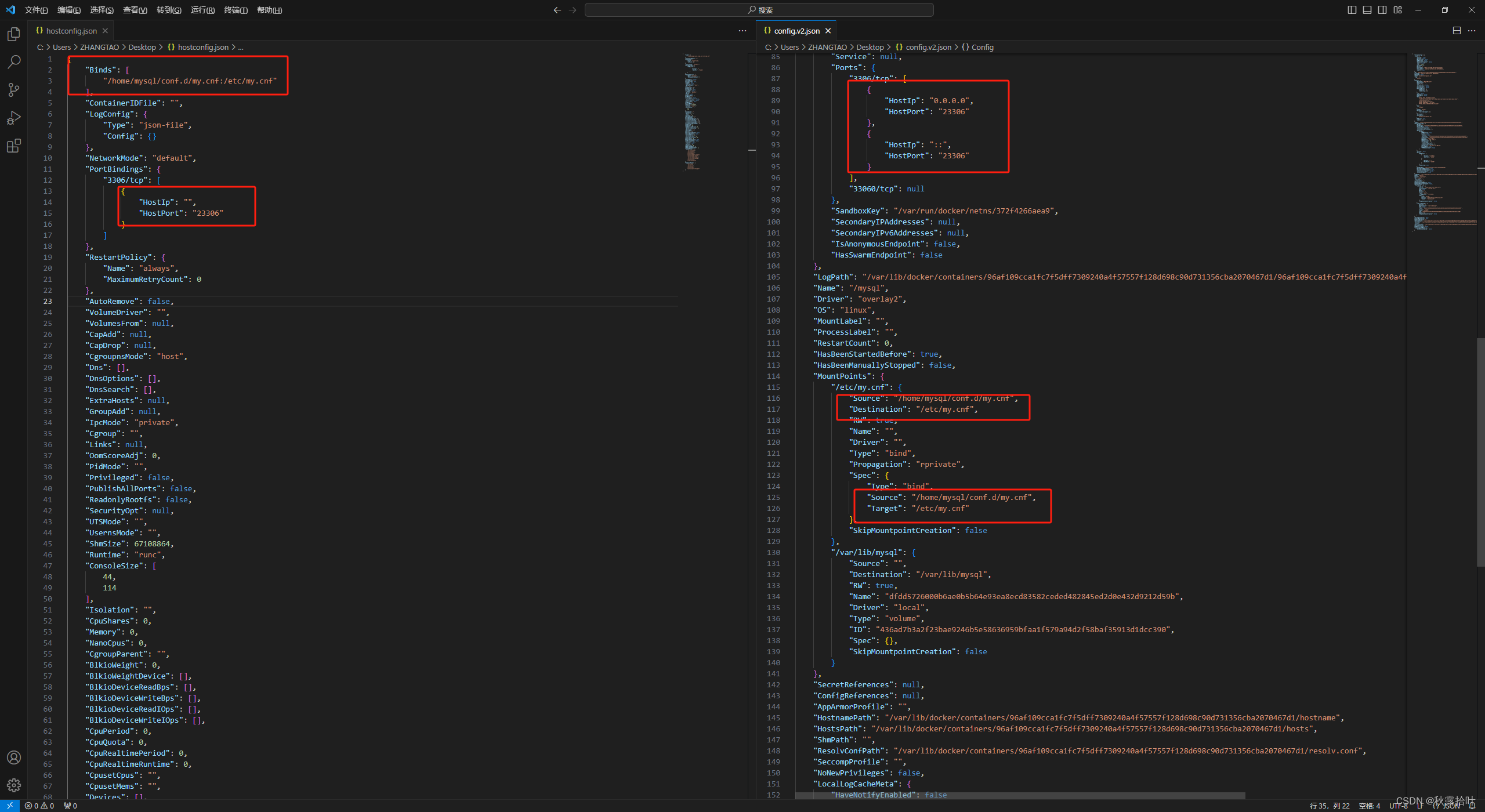Toggle the bottom panel visibility
Screen dimensions: 1485x812
[1367, 10]
